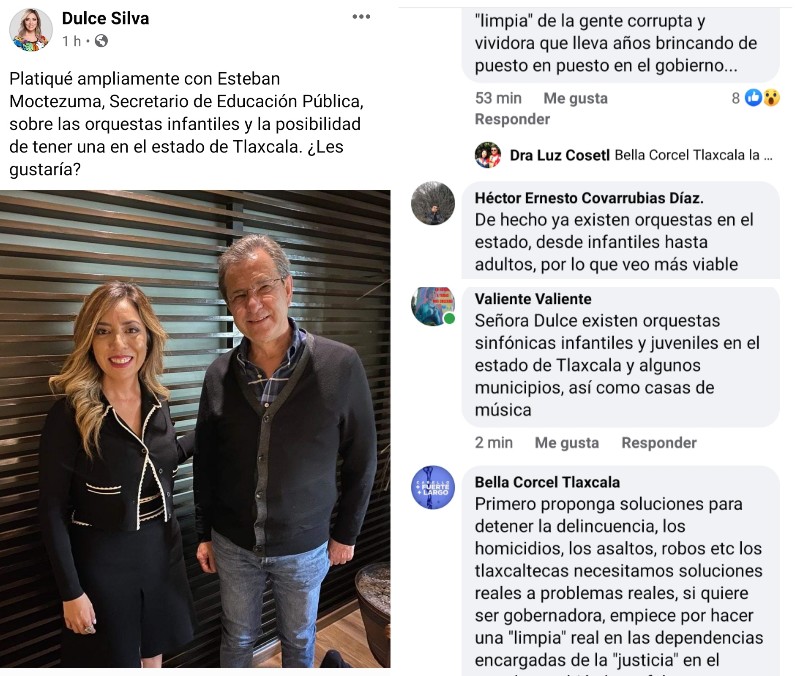Reply to Valiente Valiente's comment
The image size is (800, 676).
(659, 442)
